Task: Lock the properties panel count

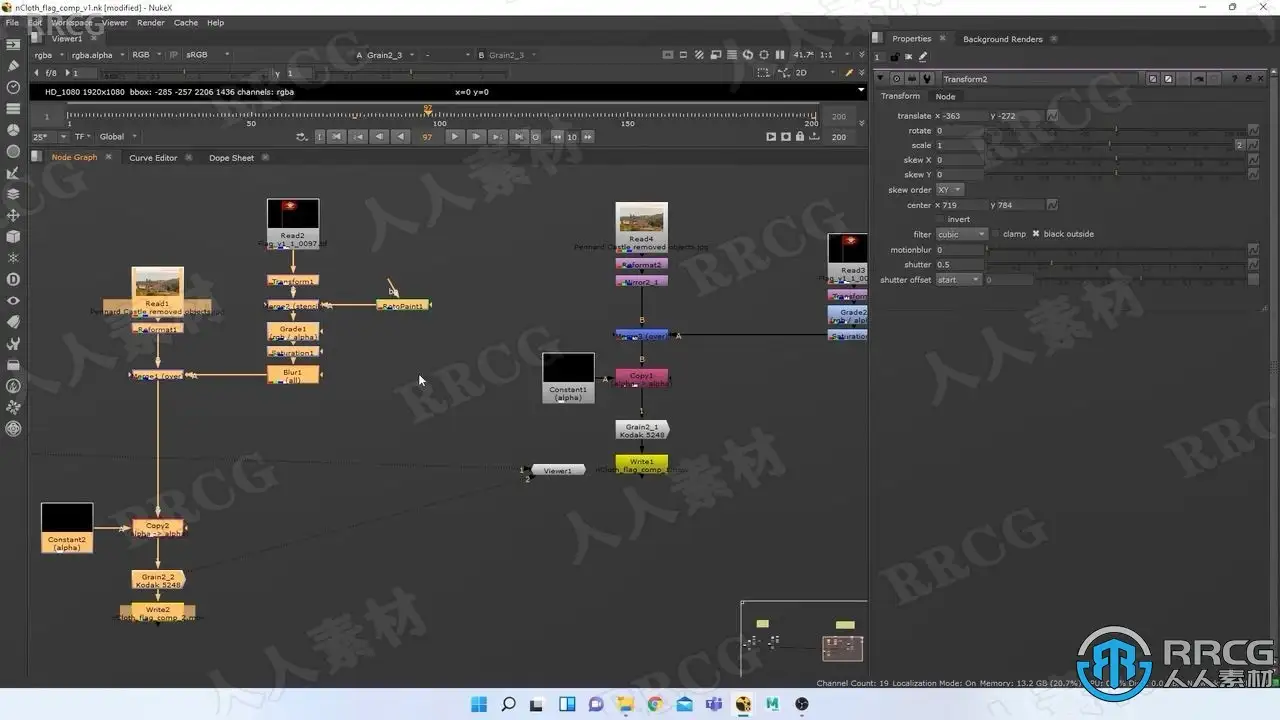Action: point(894,57)
